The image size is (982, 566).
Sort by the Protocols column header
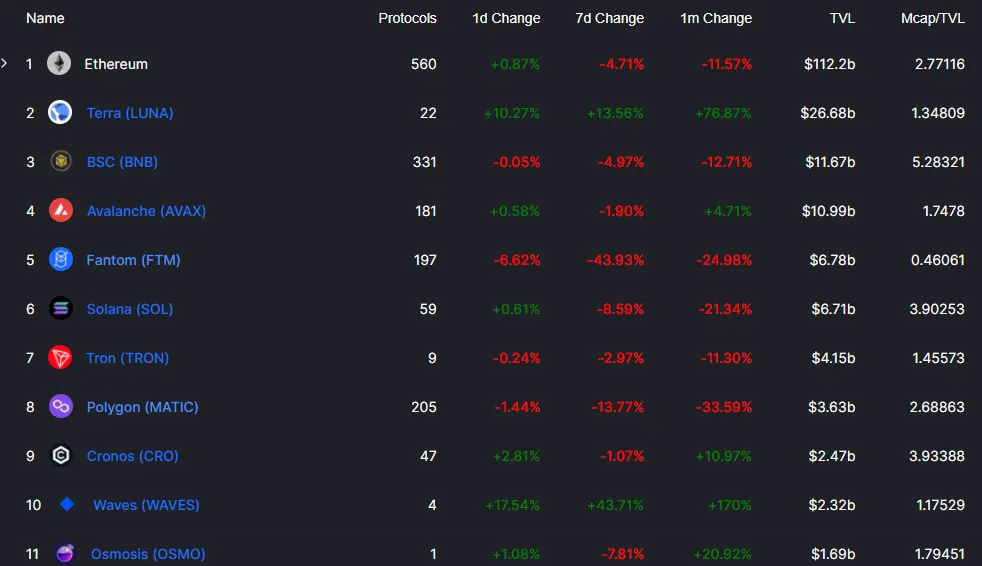coord(407,18)
